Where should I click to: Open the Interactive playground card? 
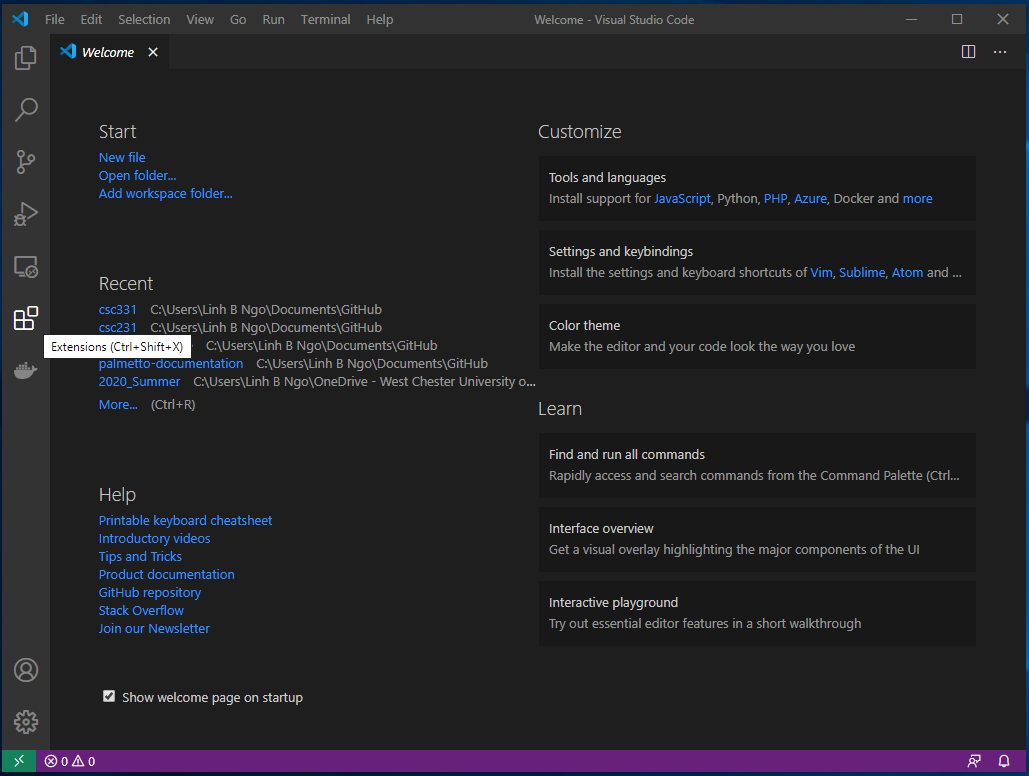757,613
